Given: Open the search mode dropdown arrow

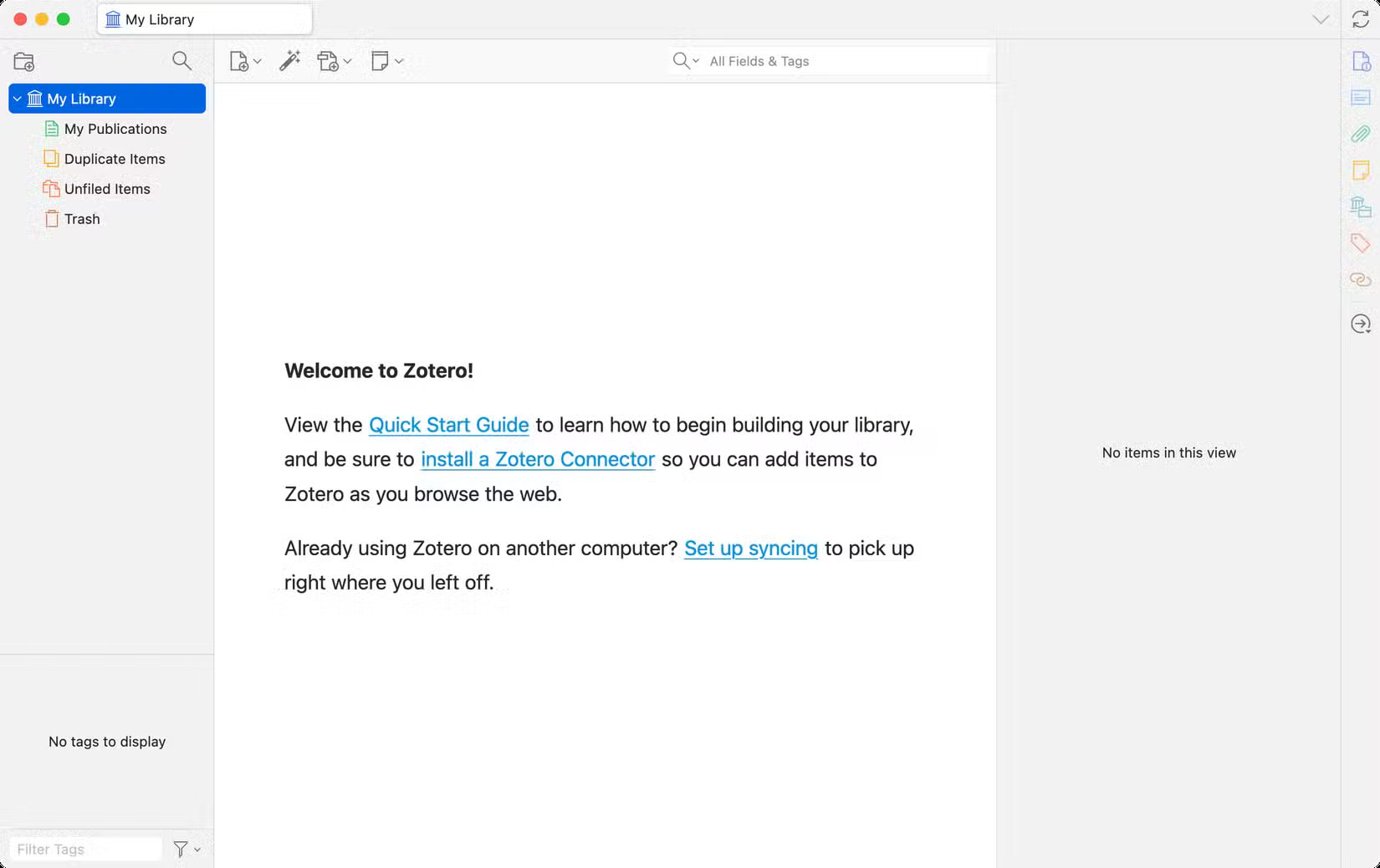Looking at the screenshot, I should (696, 60).
